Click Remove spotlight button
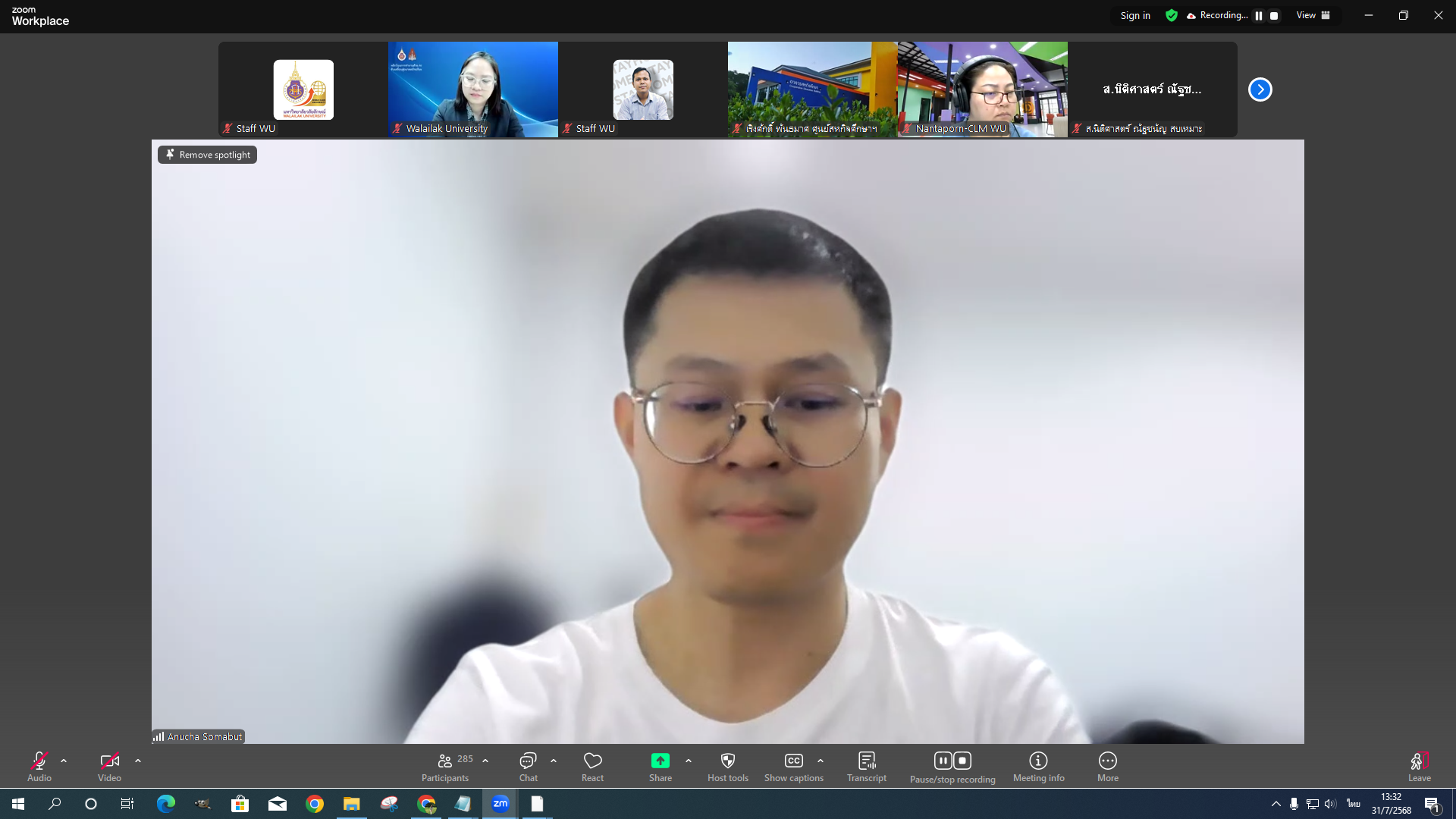 click(207, 155)
